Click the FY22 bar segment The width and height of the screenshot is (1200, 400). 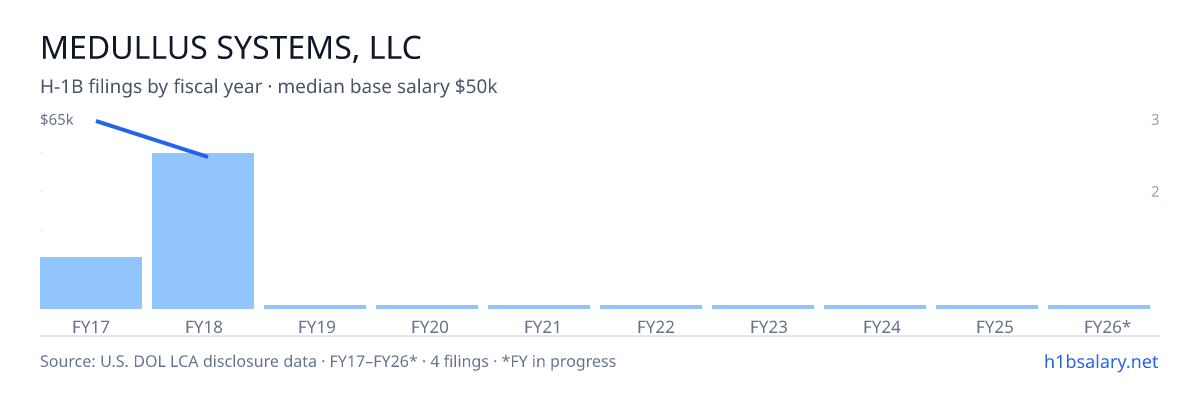click(651, 307)
